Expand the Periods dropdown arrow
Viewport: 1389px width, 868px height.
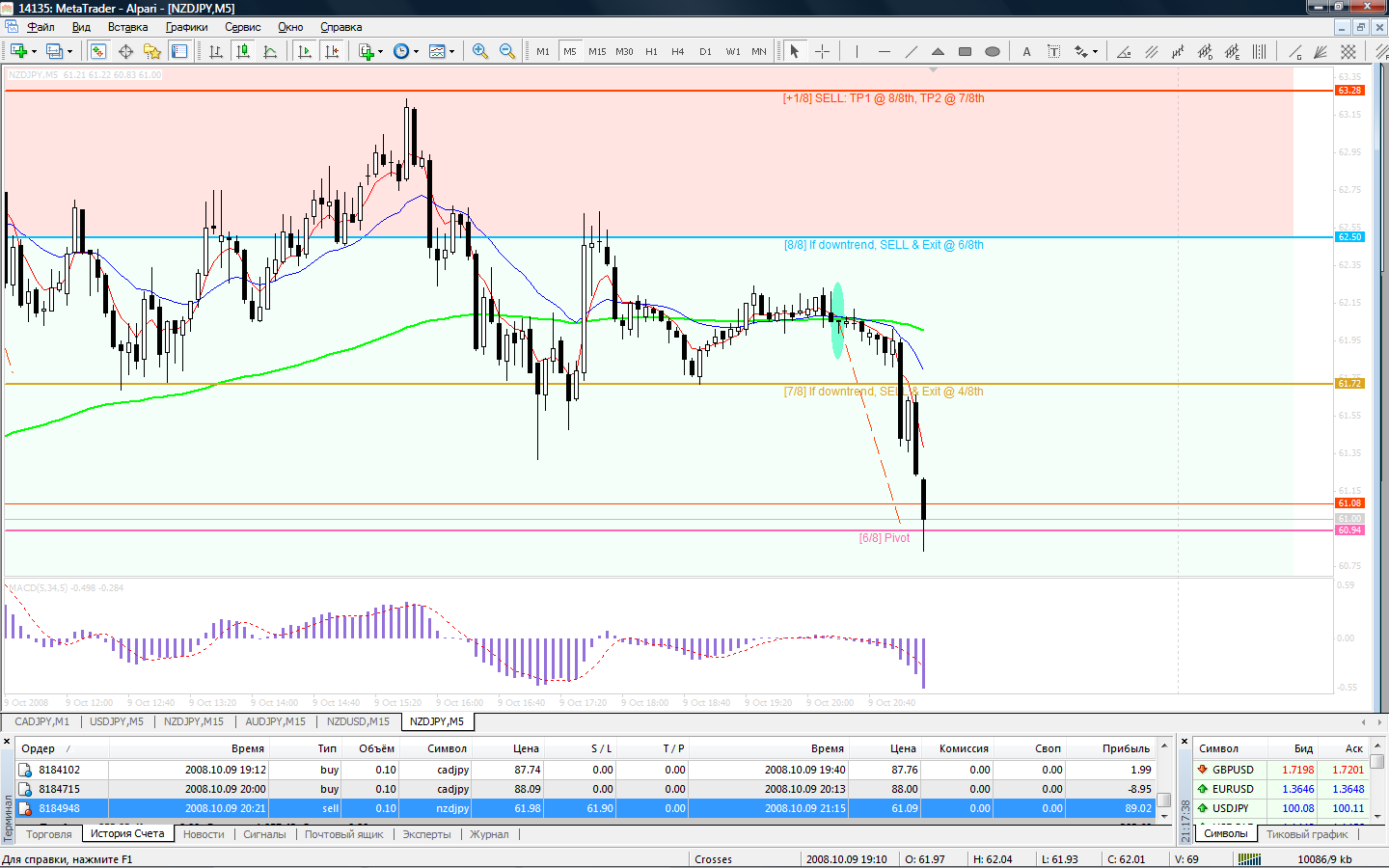[416, 52]
